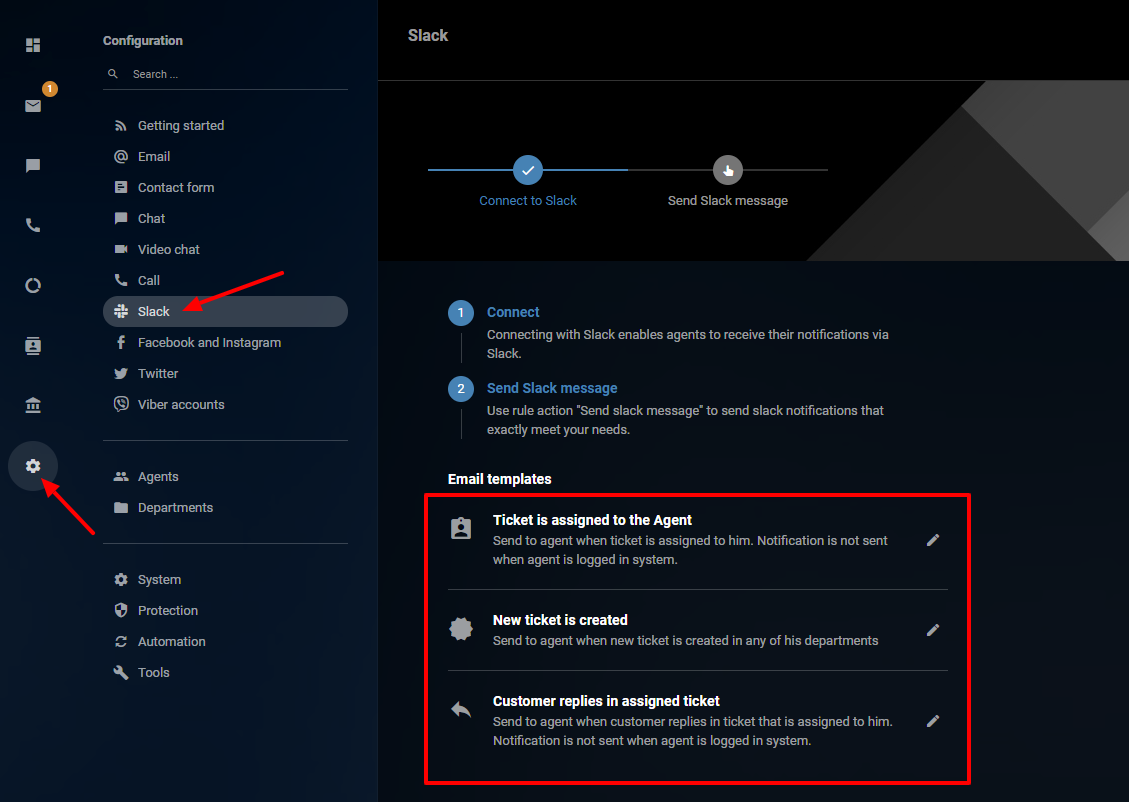Open Departments section

(x=225, y=508)
